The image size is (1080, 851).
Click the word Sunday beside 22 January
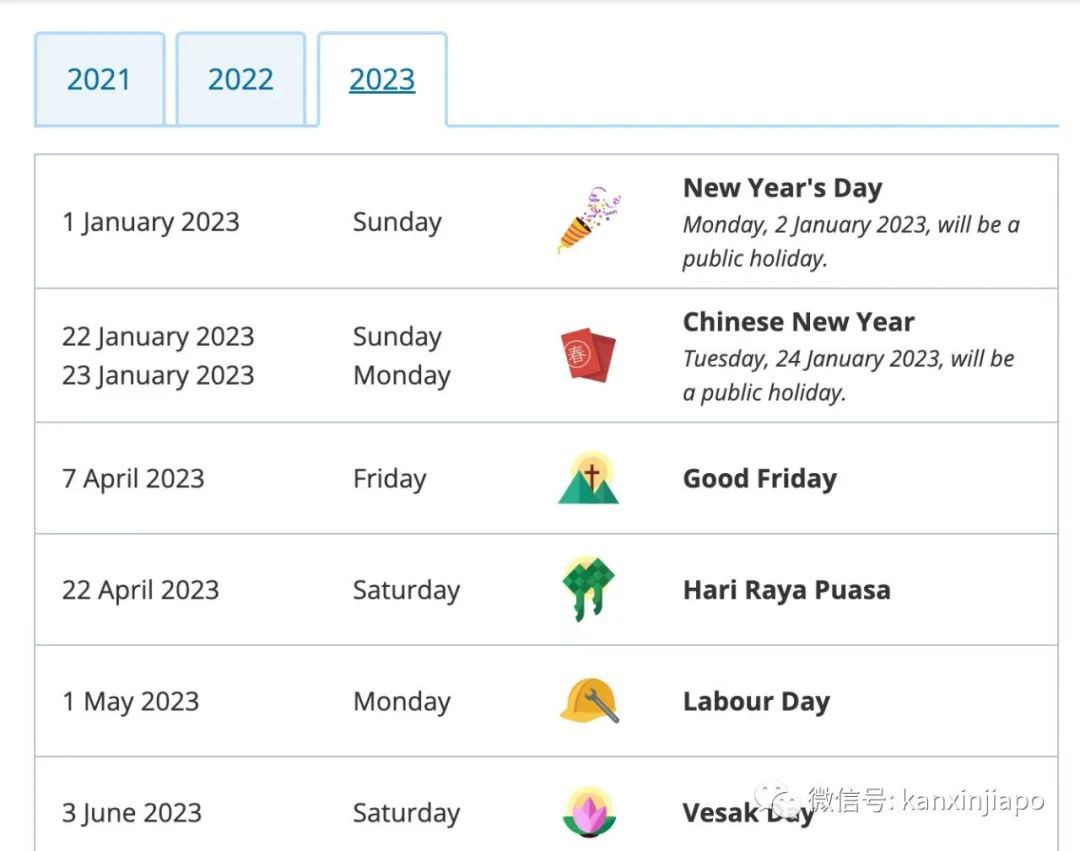coord(396,337)
